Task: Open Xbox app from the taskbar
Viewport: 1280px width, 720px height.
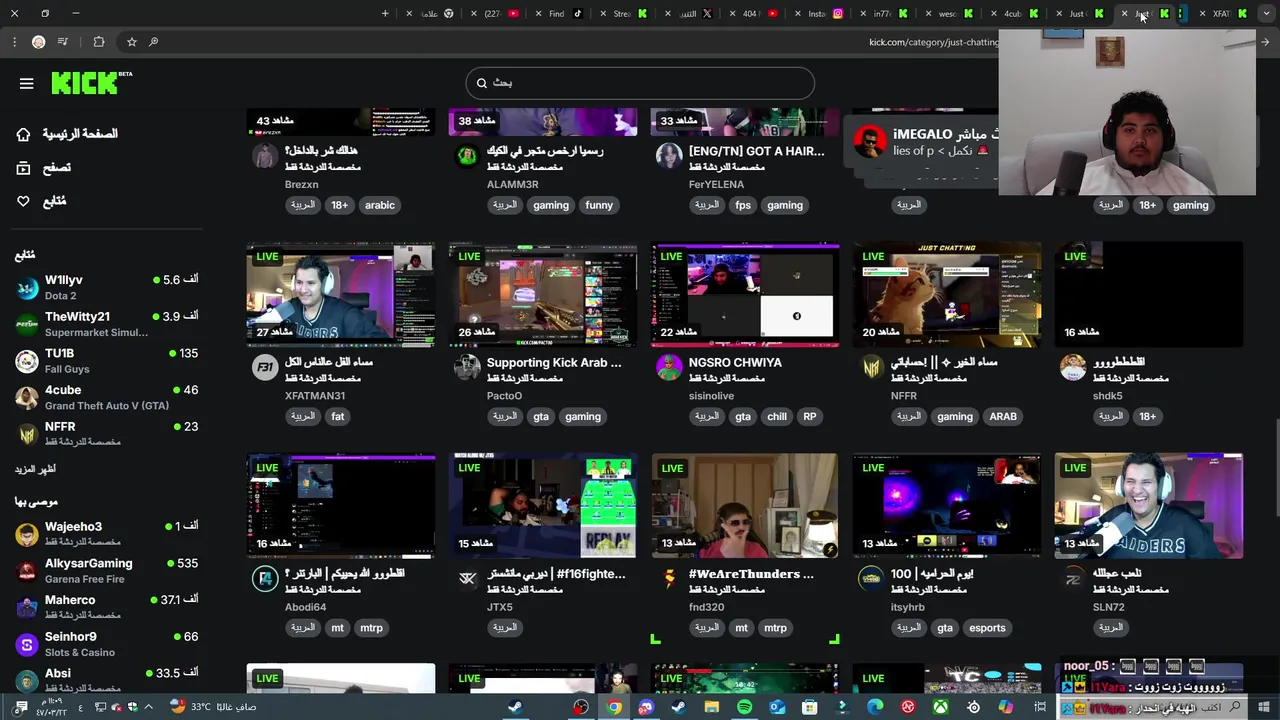Action: point(941,707)
